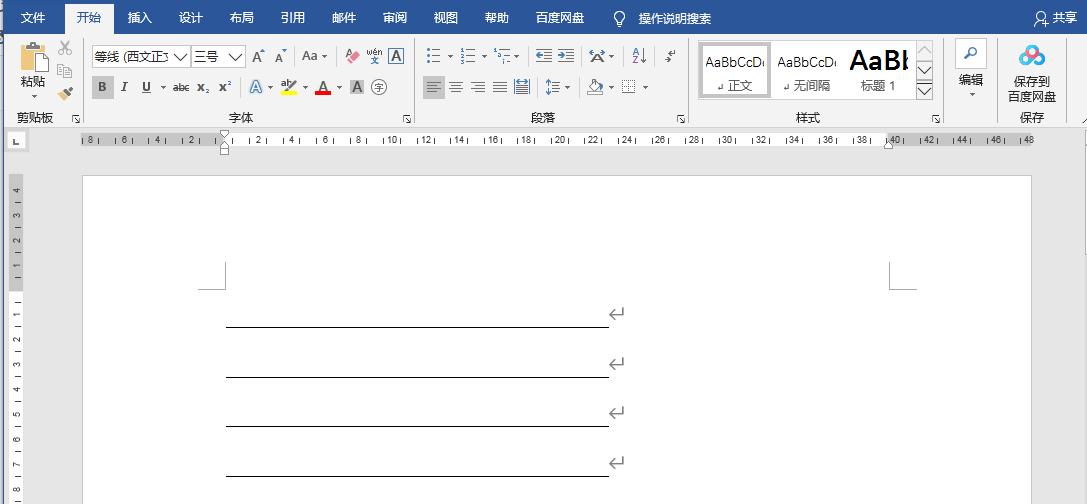Click the enclosed character 字 icon

pos(379,87)
